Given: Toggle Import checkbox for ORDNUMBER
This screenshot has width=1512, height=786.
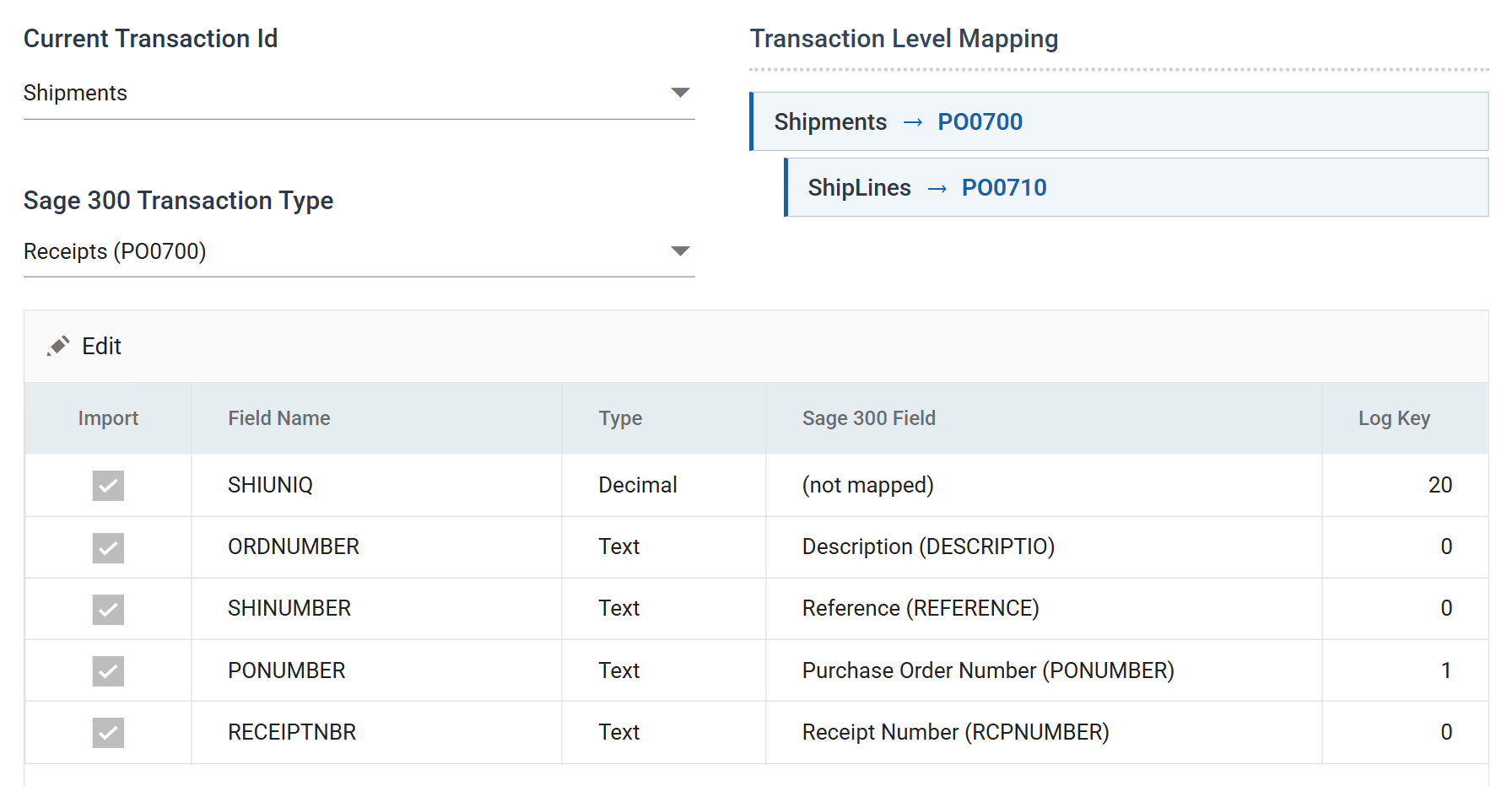Looking at the screenshot, I should (108, 547).
